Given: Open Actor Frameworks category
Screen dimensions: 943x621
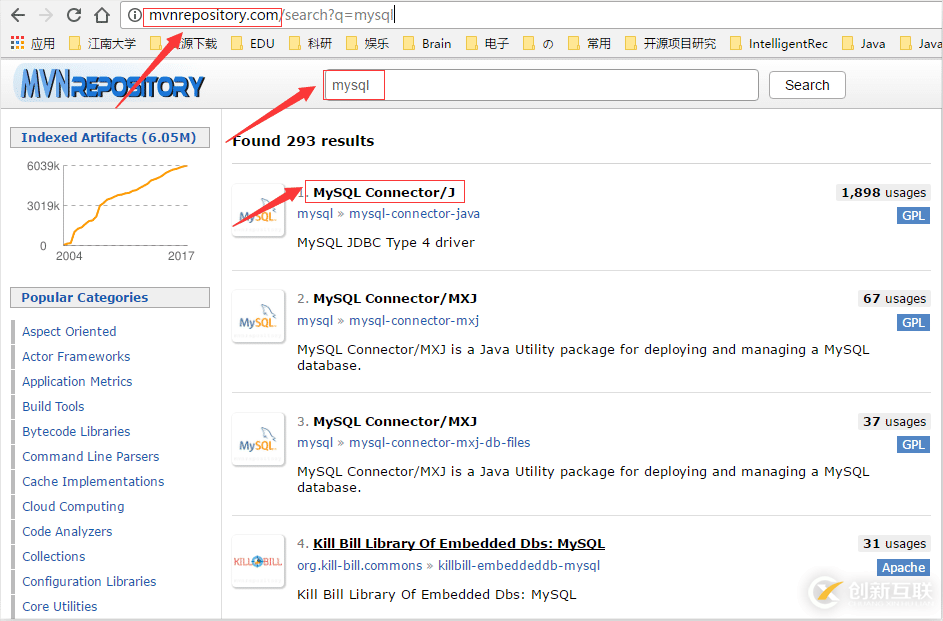Looking at the screenshot, I should (76, 356).
